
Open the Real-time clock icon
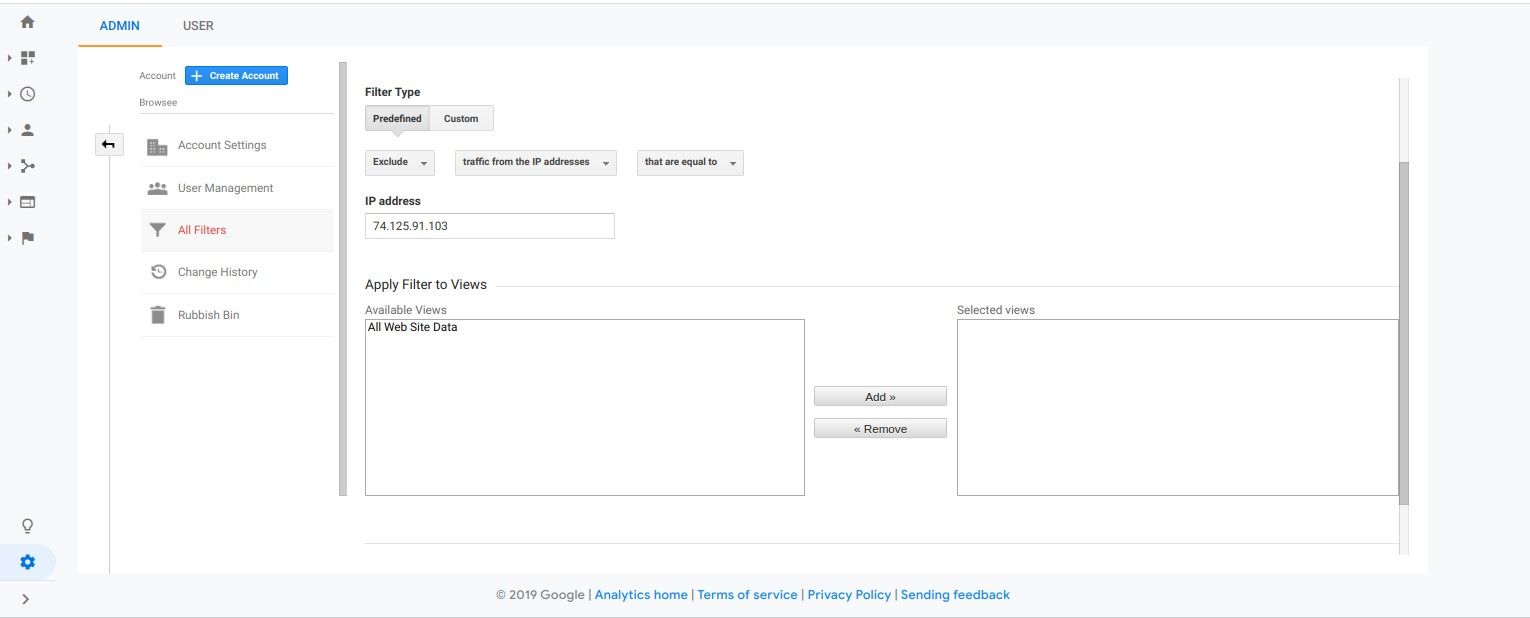click(28, 94)
